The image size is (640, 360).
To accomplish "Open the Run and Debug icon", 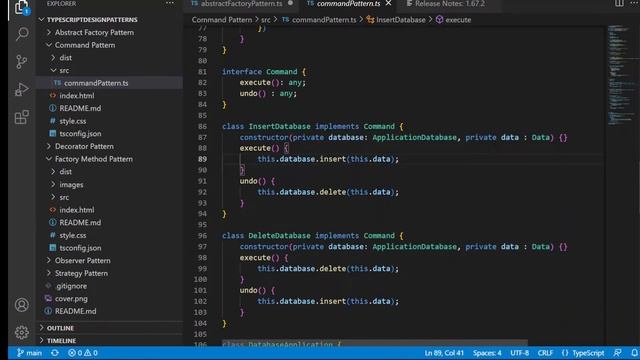I will (x=22, y=89).
